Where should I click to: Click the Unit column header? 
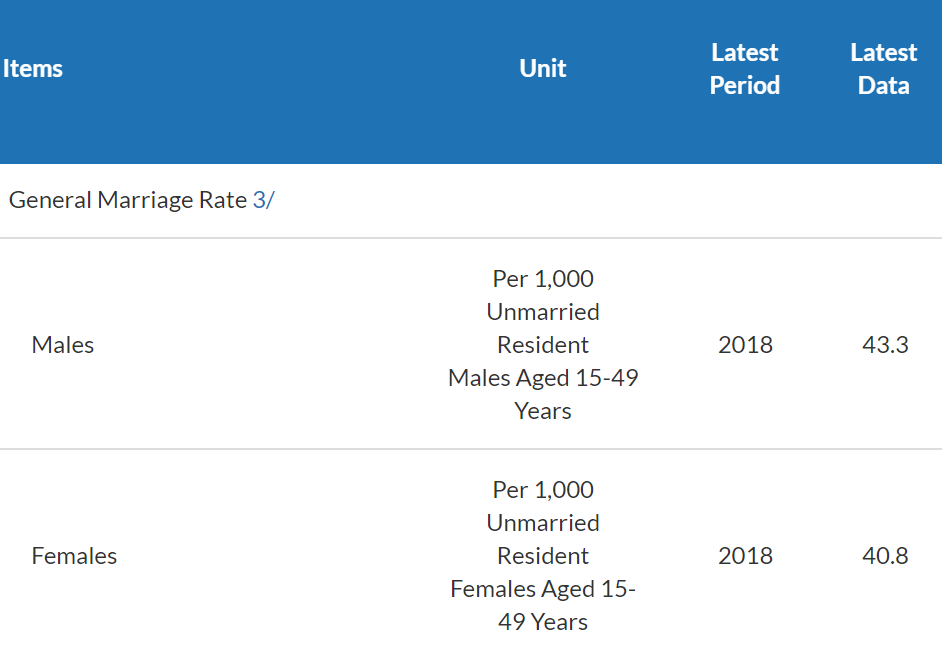tap(543, 69)
